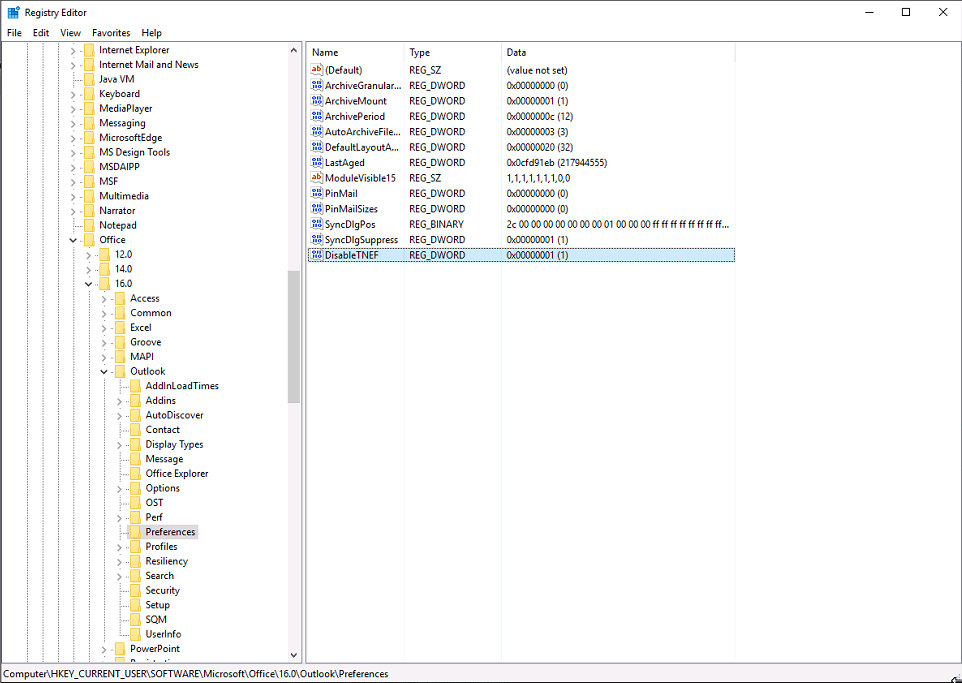Select the DefaultLayoutA... value name
The height and width of the screenshot is (683, 962).
click(x=362, y=147)
